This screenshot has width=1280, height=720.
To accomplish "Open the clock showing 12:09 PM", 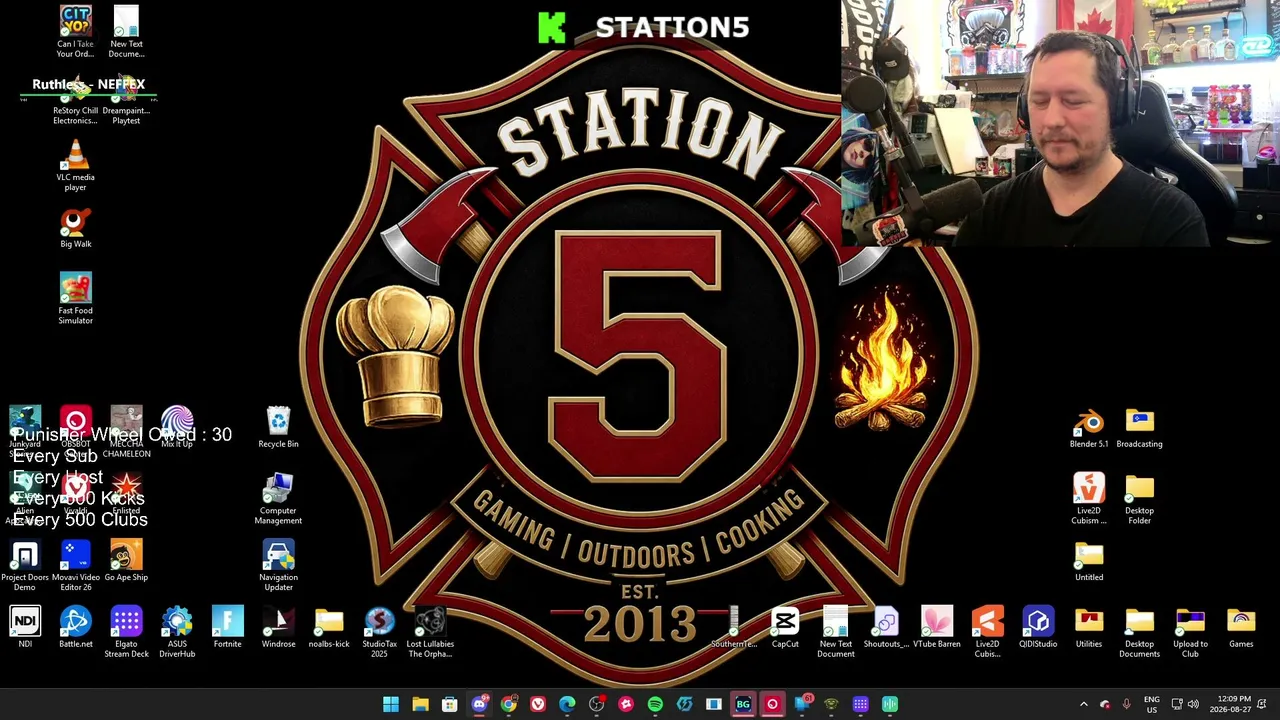I will coord(1230,704).
